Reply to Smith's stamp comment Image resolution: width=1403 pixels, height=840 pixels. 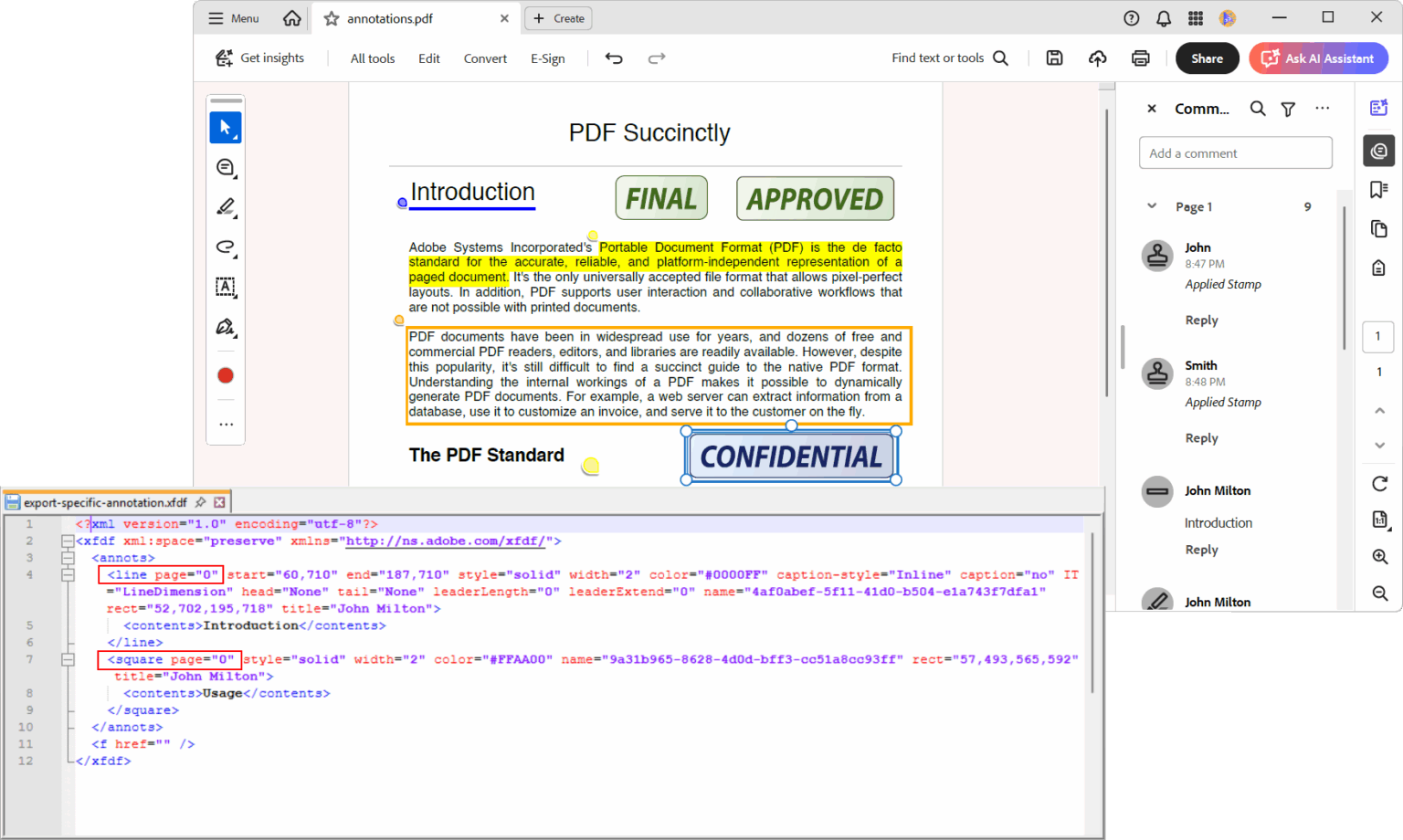click(x=1202, y=438)
